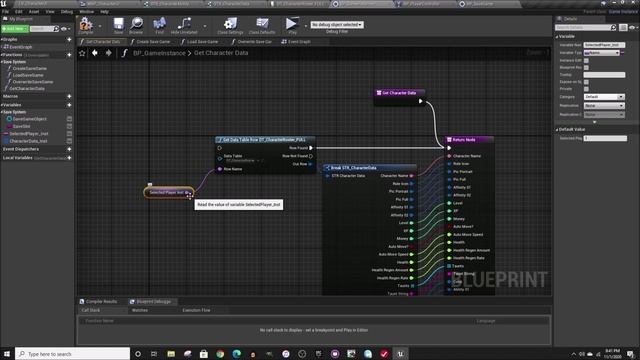
Task: Open the Edit menu
Action: [18, 12]
